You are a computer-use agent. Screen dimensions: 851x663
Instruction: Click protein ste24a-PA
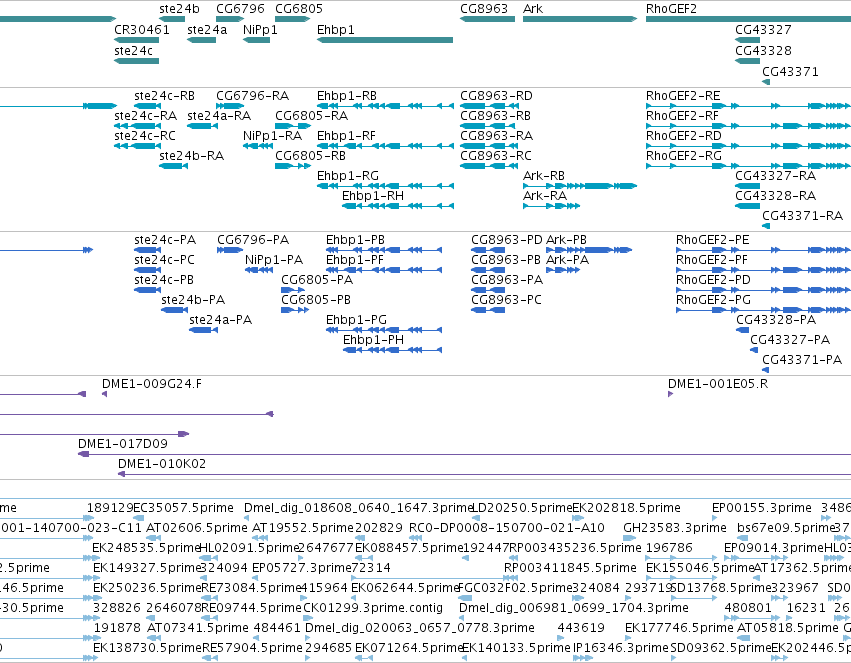click(204, 330)
